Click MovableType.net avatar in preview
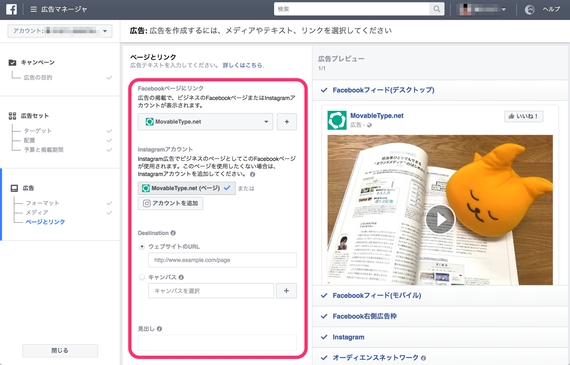 [x=337, y=120]
